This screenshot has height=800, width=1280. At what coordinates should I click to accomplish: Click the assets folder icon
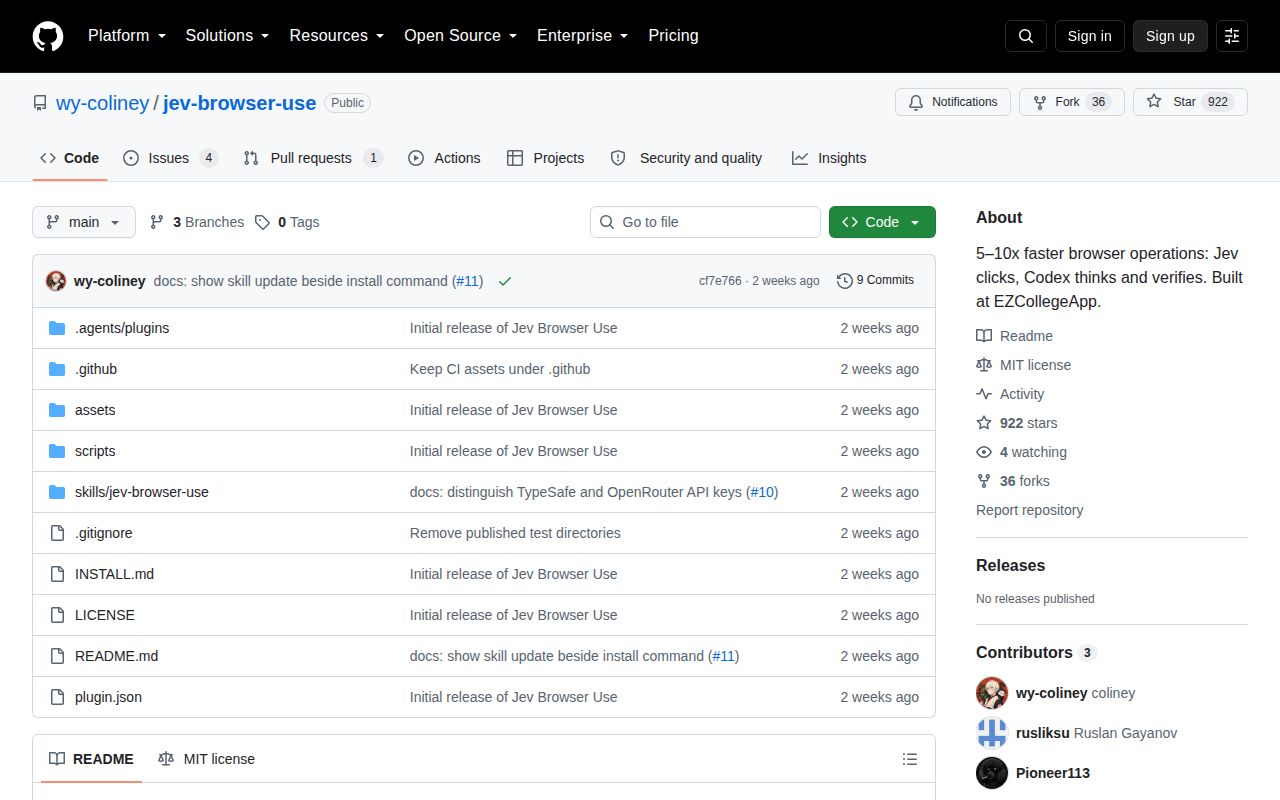pos(57,410)
